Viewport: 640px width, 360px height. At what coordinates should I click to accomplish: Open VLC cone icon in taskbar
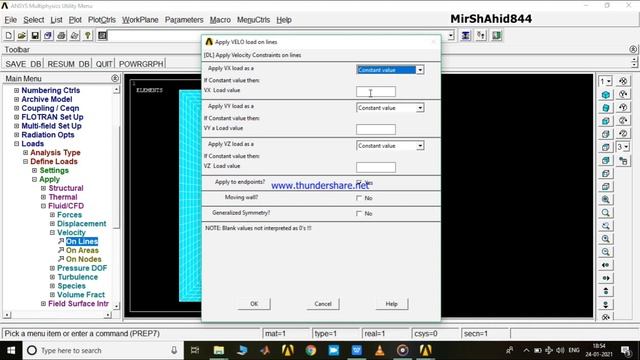[x=379, y=350]
